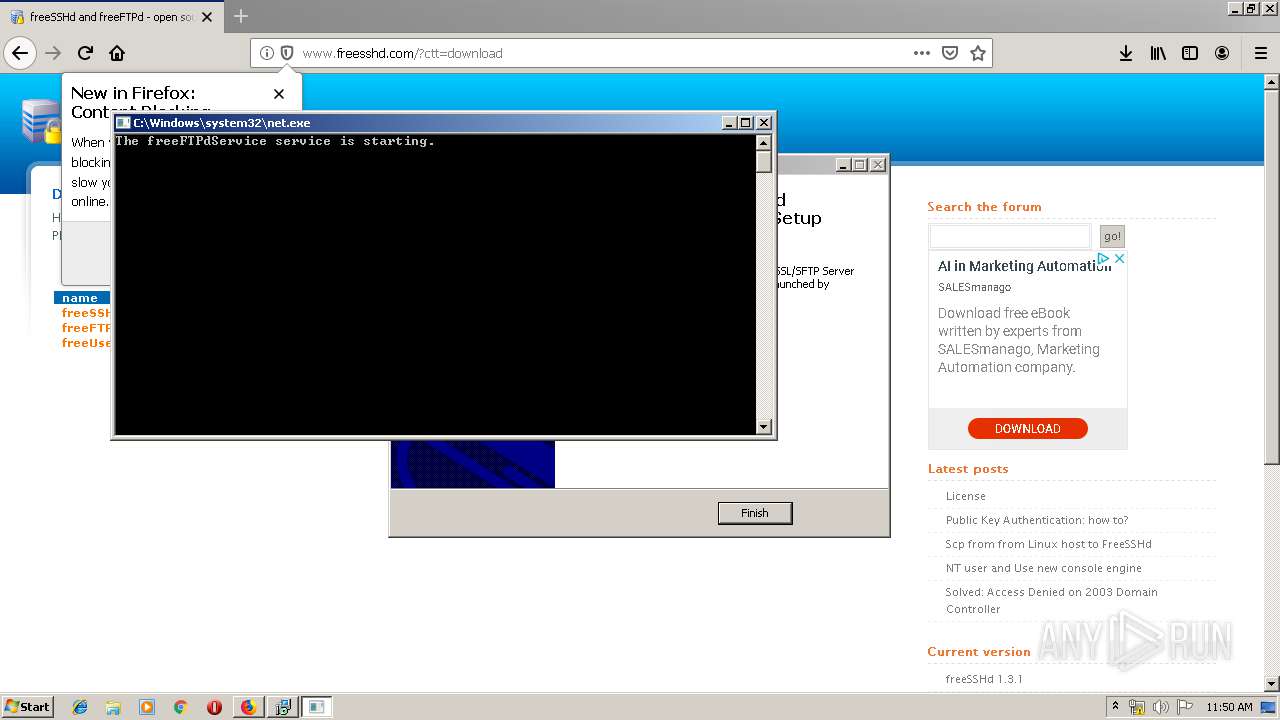This screenshot has width=1280, height=720.
Task: Open the Firefox home page
Action: point(117,53)
